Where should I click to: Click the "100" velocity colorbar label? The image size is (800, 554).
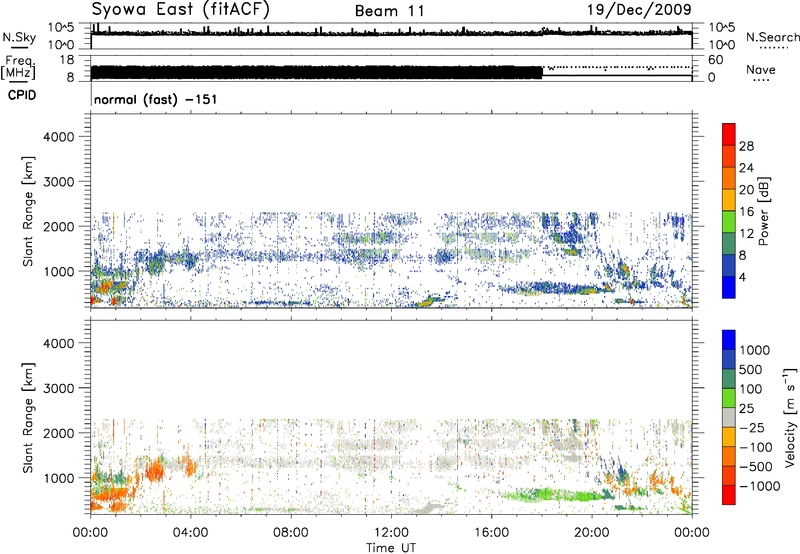[x=751, y=389]
